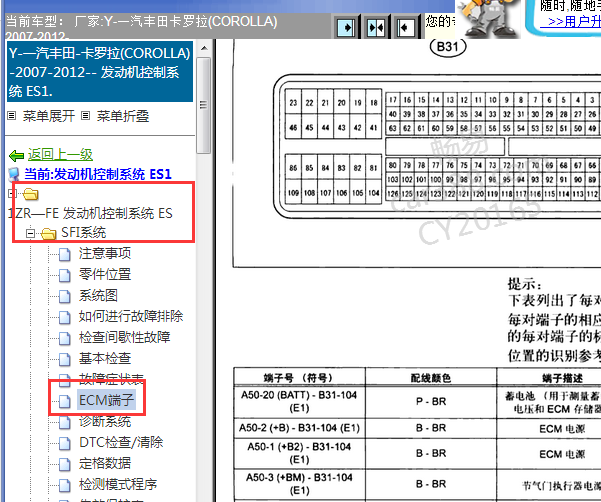The width and height of the screenshot is (601, 502).
Task: Select 当前:发动机控制系统 ES1 link
Action: click(98, 174)
